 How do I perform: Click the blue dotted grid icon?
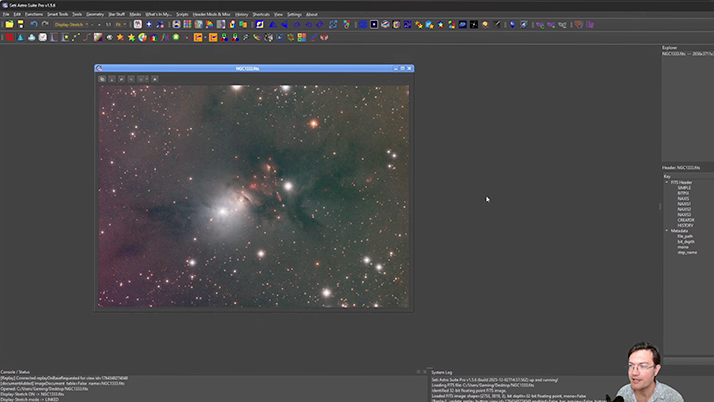pos(363,24)
